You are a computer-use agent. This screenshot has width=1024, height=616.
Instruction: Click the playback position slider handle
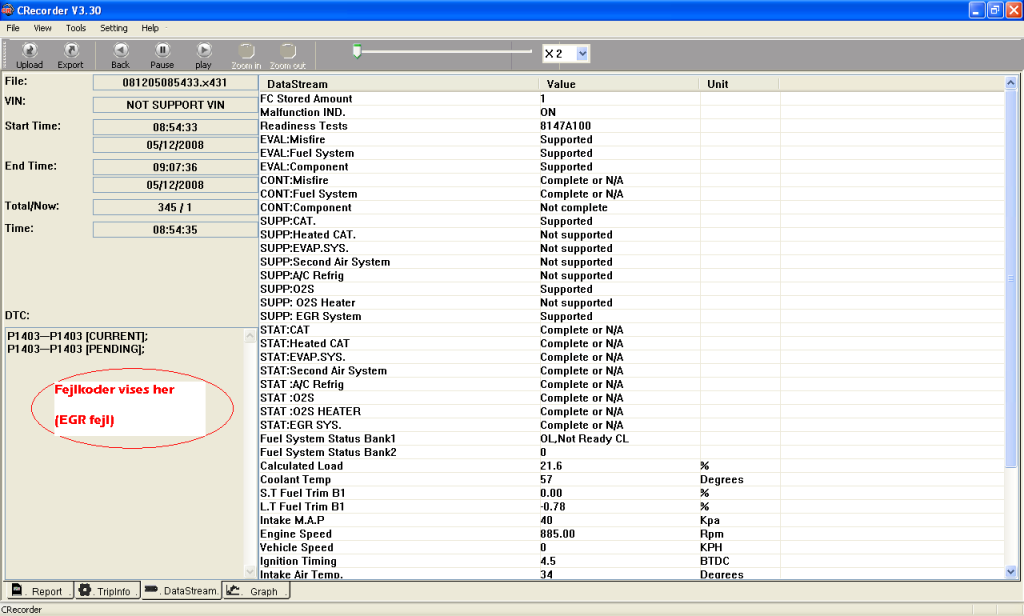355,50
